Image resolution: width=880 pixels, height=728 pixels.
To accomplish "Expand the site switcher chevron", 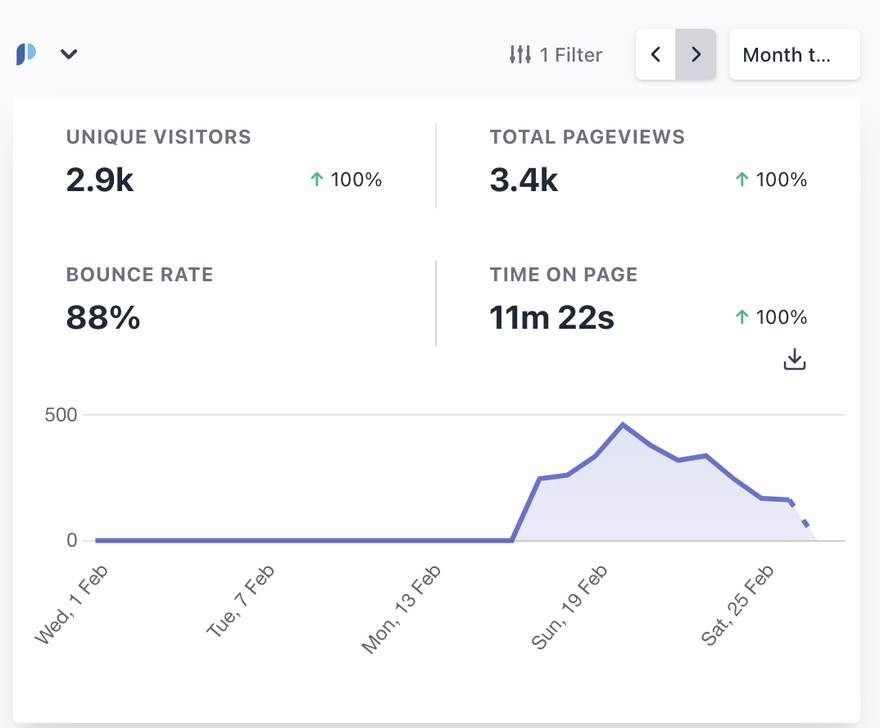I will [x=68, y=54].
